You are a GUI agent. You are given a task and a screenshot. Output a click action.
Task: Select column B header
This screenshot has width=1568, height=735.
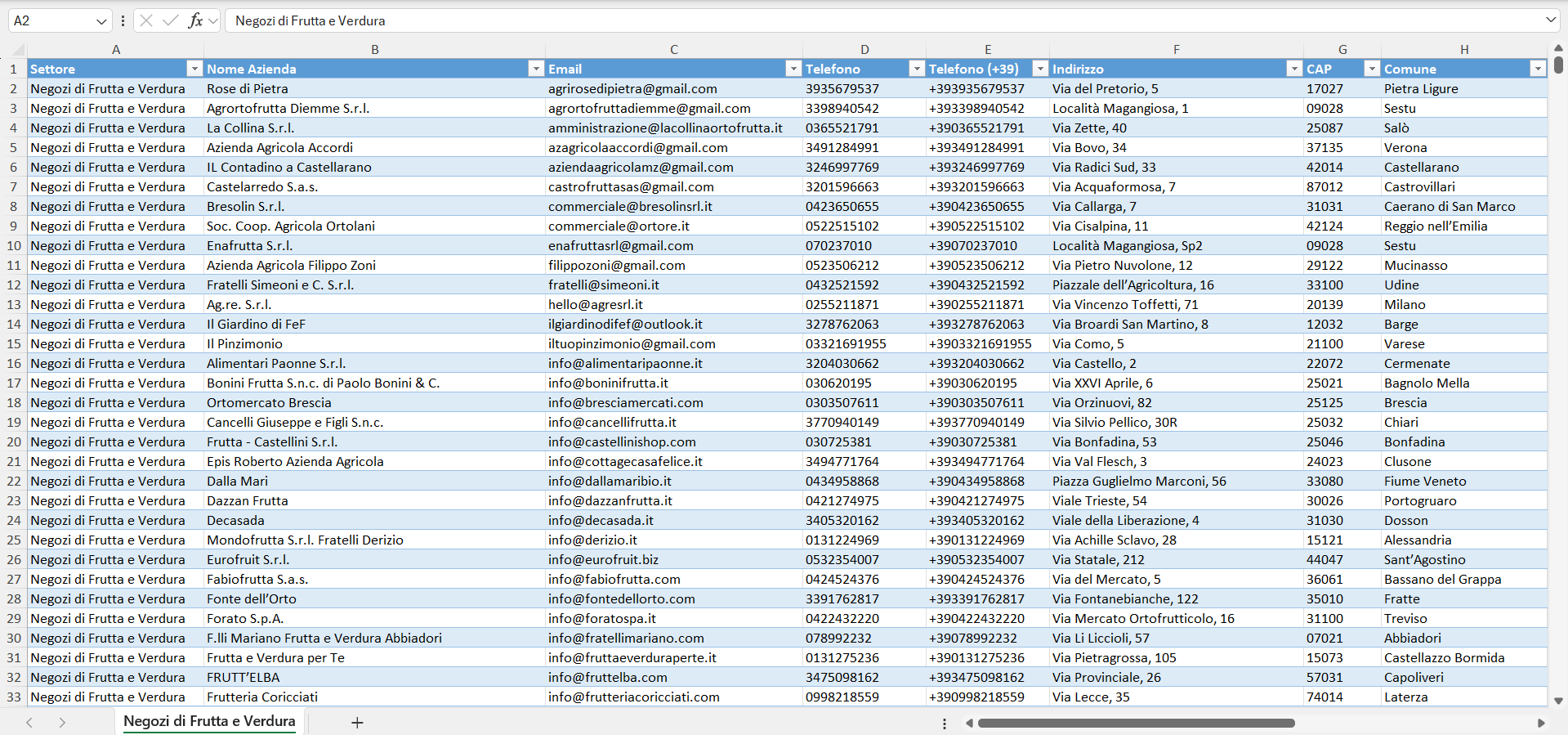click(x=375, y=49)
